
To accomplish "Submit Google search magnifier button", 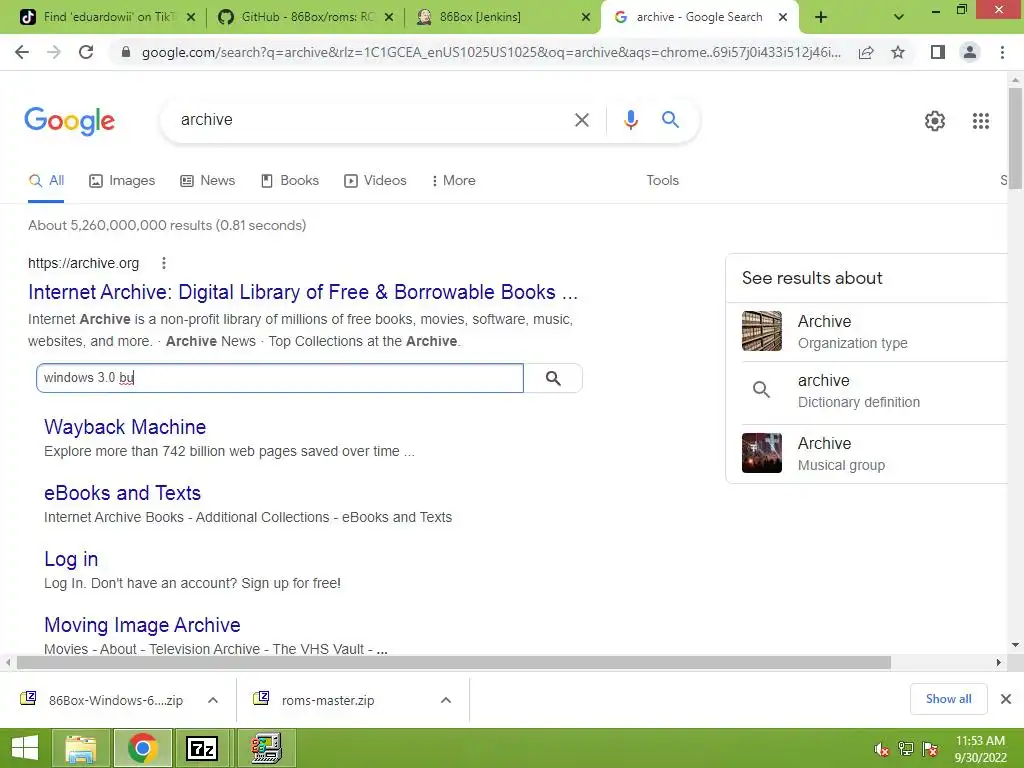I will point(670,120).
